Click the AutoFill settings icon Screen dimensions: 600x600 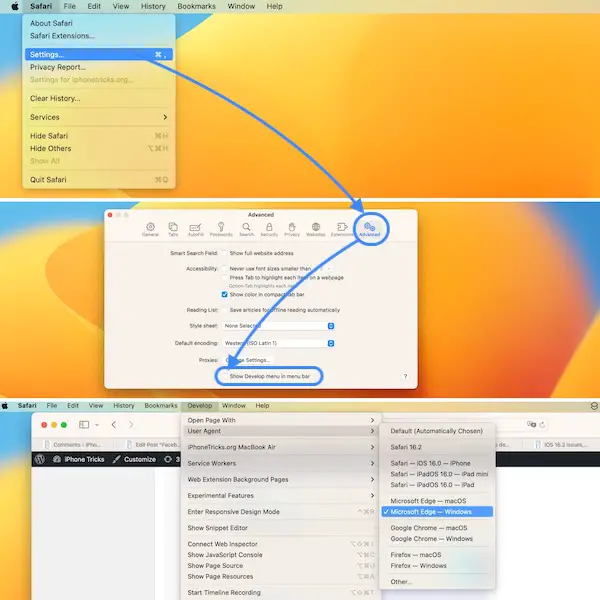pyautogui.click(x=197, y=230)
